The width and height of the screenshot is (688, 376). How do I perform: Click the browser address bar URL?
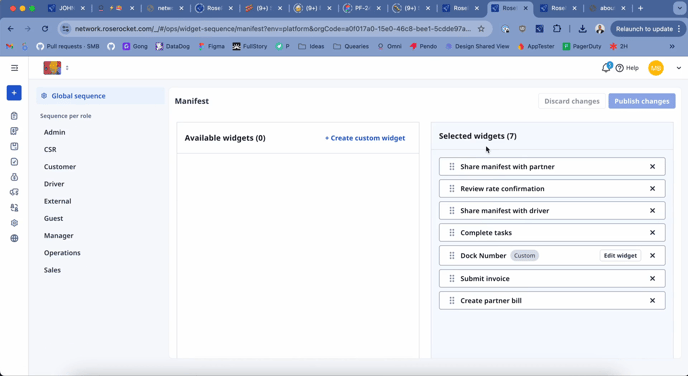pyautogui.click(x=272, y=29)
